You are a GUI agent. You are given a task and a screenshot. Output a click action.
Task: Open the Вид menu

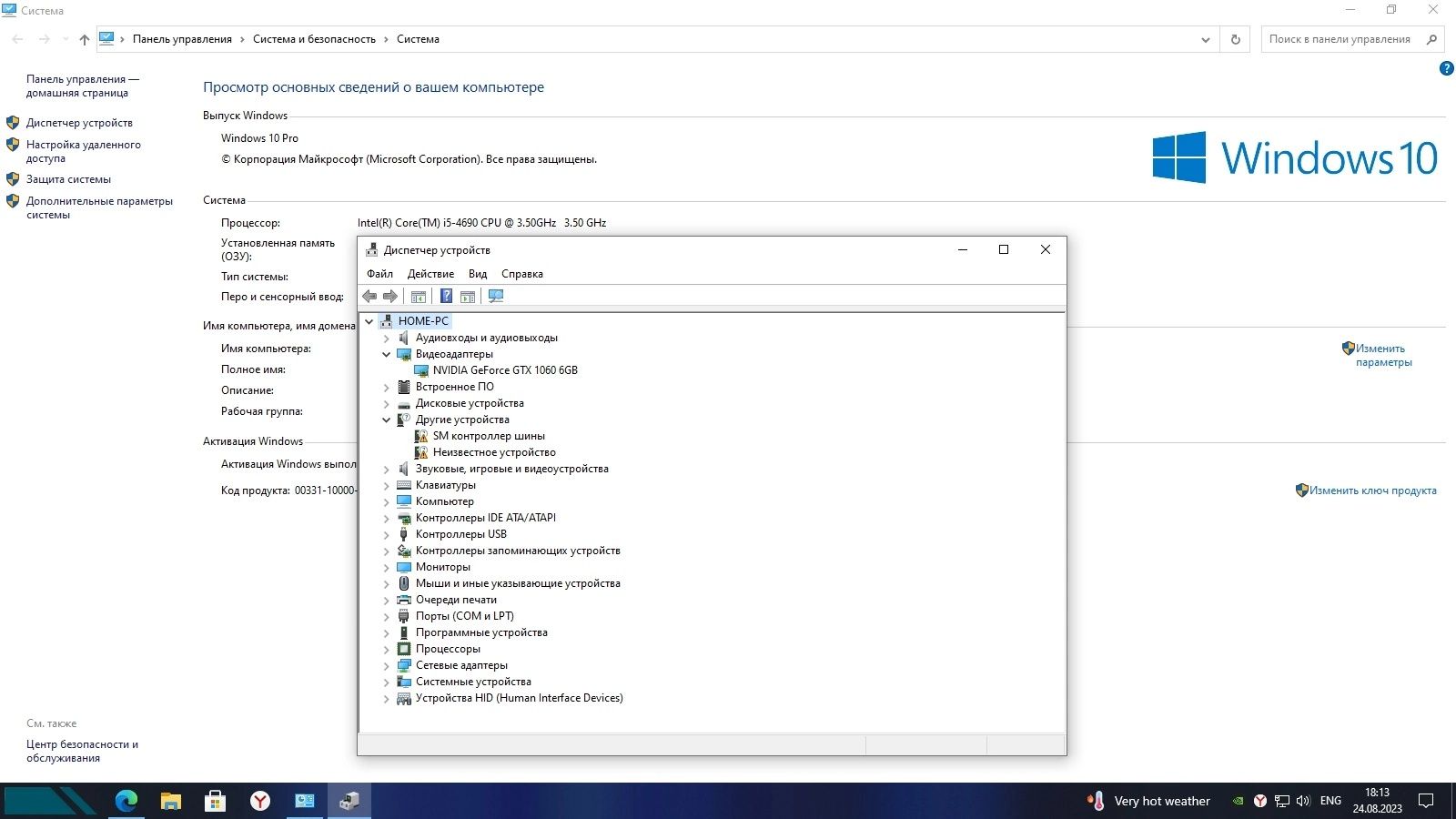coord(478,274)
